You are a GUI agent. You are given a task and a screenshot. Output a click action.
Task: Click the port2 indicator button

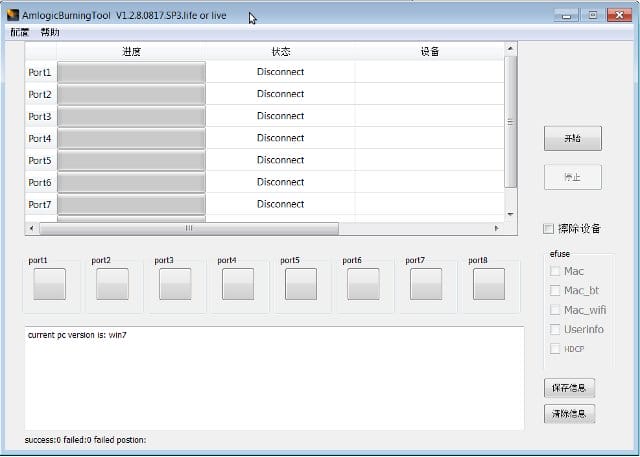tap(112, 284)
